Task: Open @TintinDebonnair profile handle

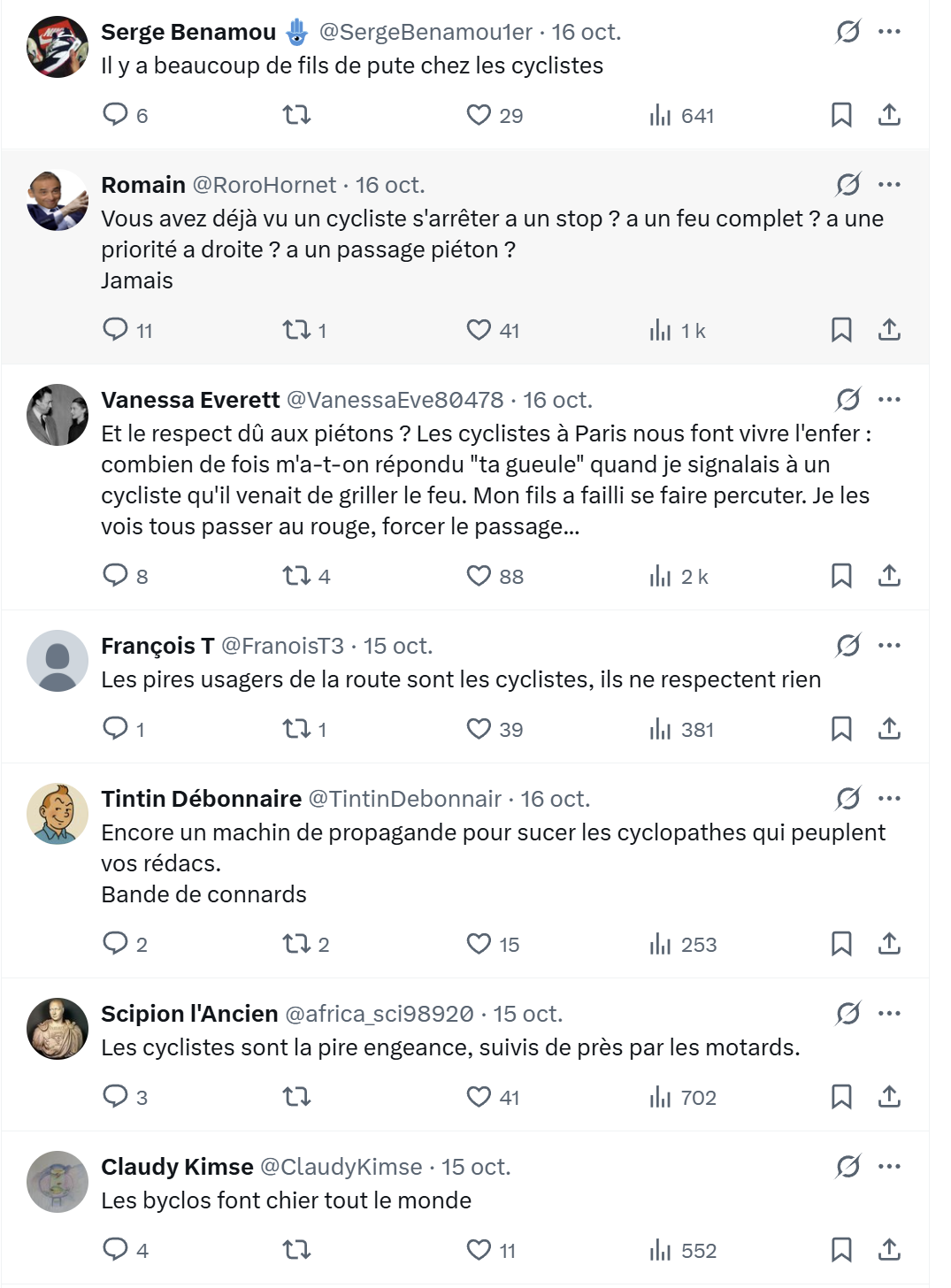Action: (404, 799)
